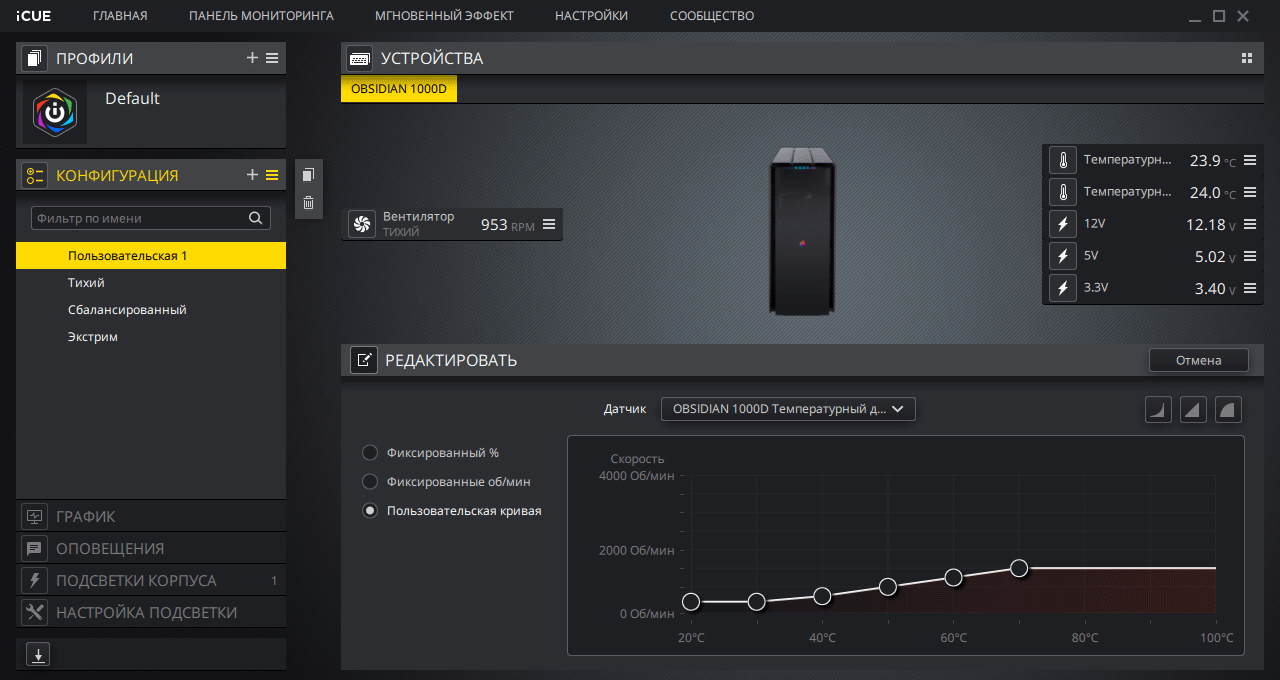
Task: Open the НАСТРОЙКИ menu tab
Action: coord(592,16)
